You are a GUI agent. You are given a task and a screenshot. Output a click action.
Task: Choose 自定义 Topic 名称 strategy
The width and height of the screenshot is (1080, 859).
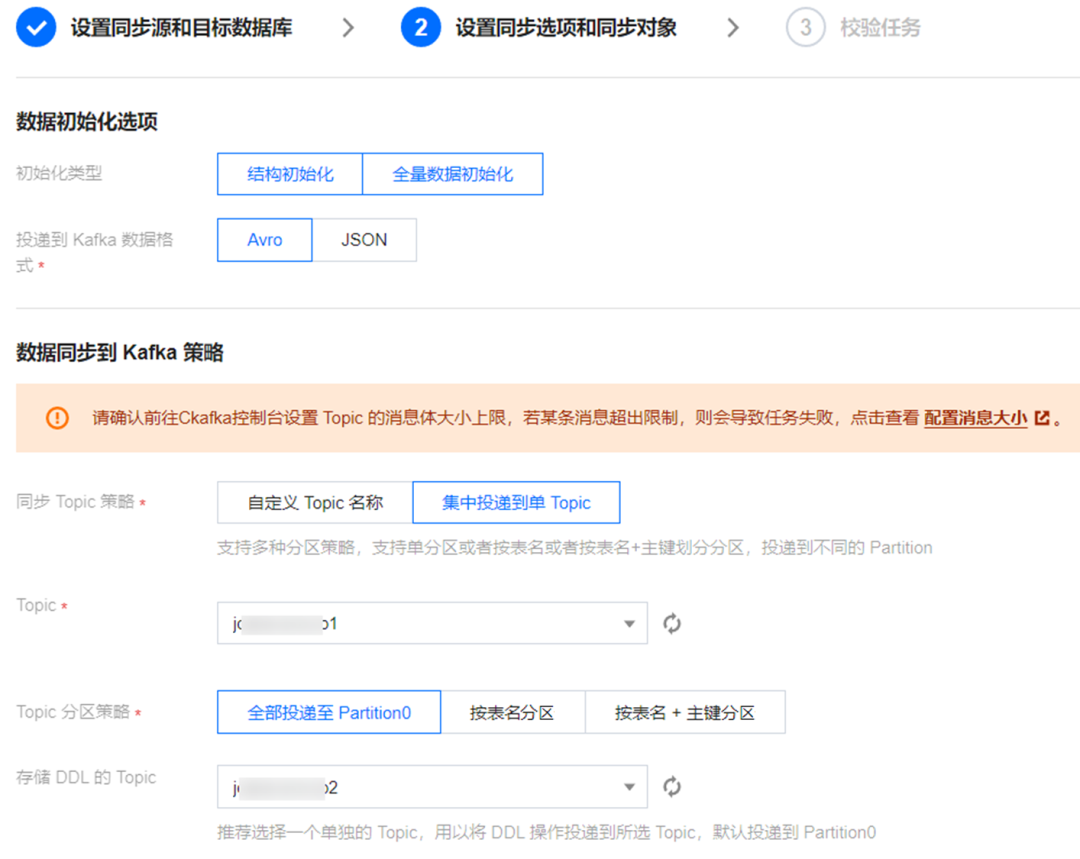[x=315, y=503]
